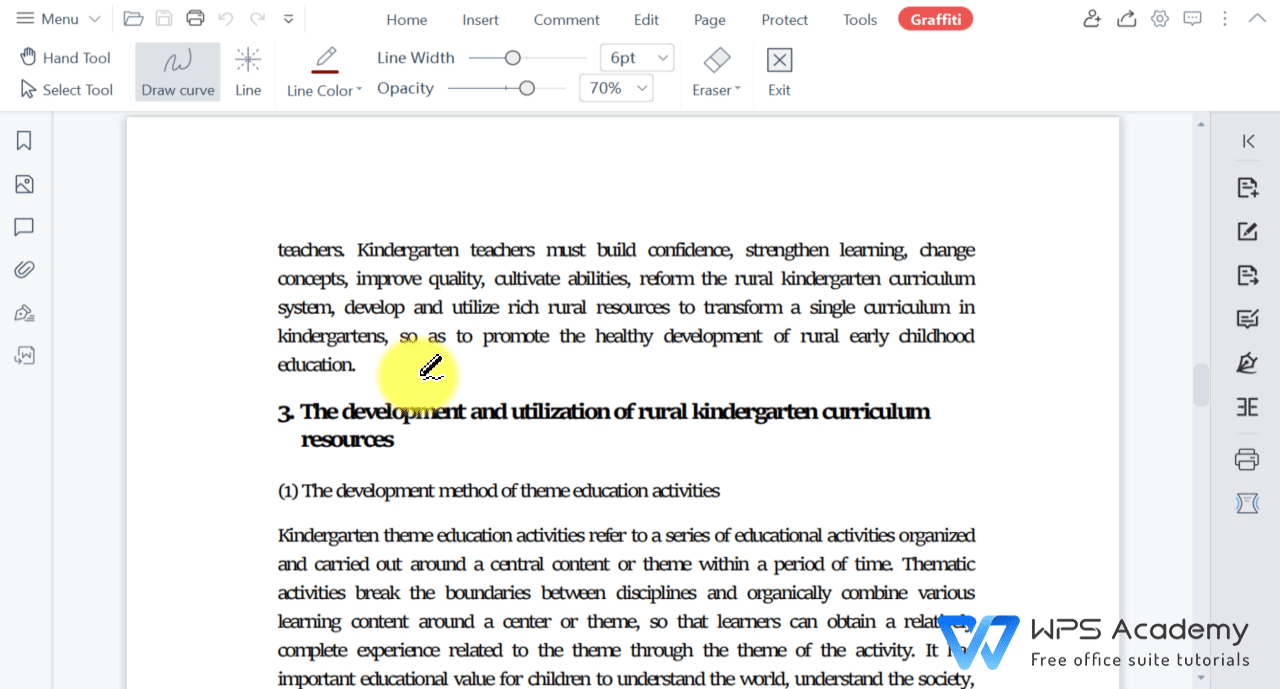Click the print icon in right sidebar
The height and width of the screenshot is (689, 1280).
coord(1246,459)
